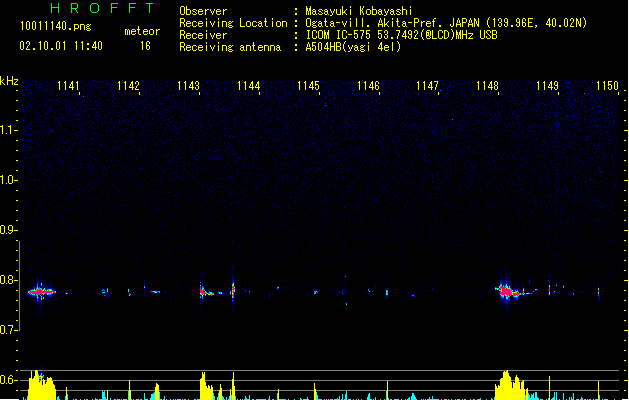
Task: Click the Receiving Location label
Action: tap(233, 23)
